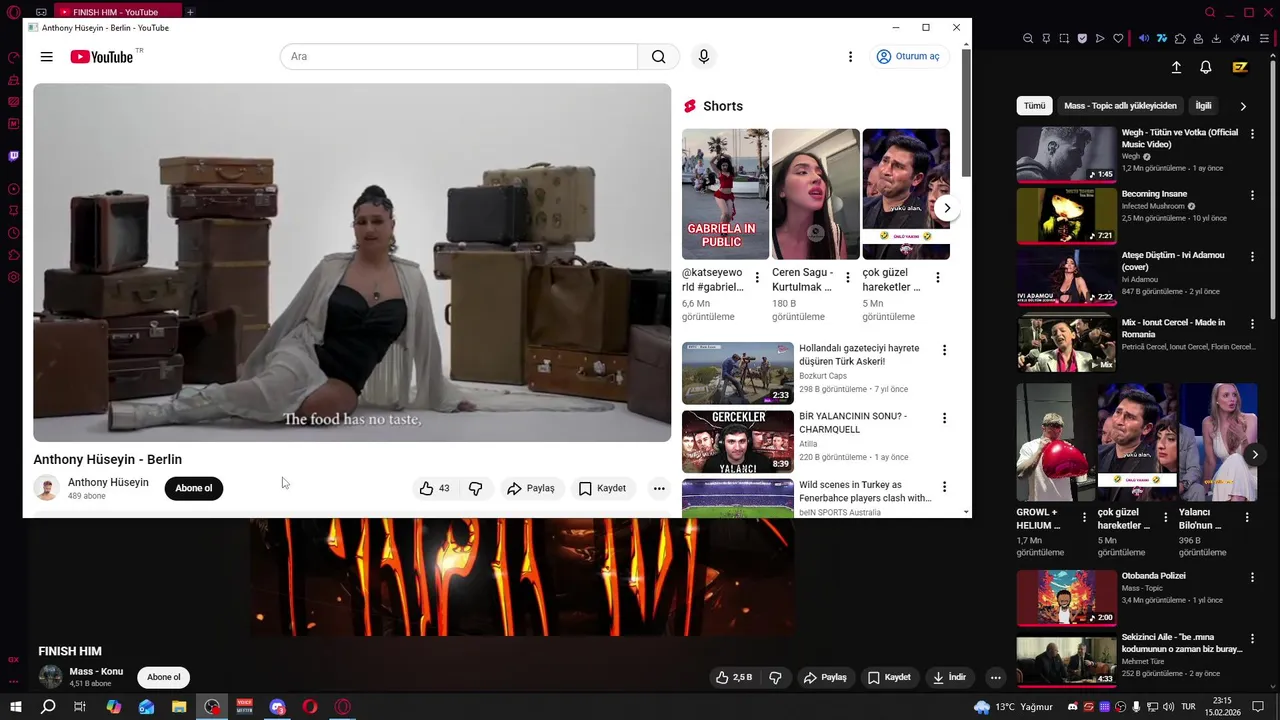Click the upload arrow in background YouTube header
Image resolution: width=1280 pixels, height=720 pixels.
tap(1176, 67)
